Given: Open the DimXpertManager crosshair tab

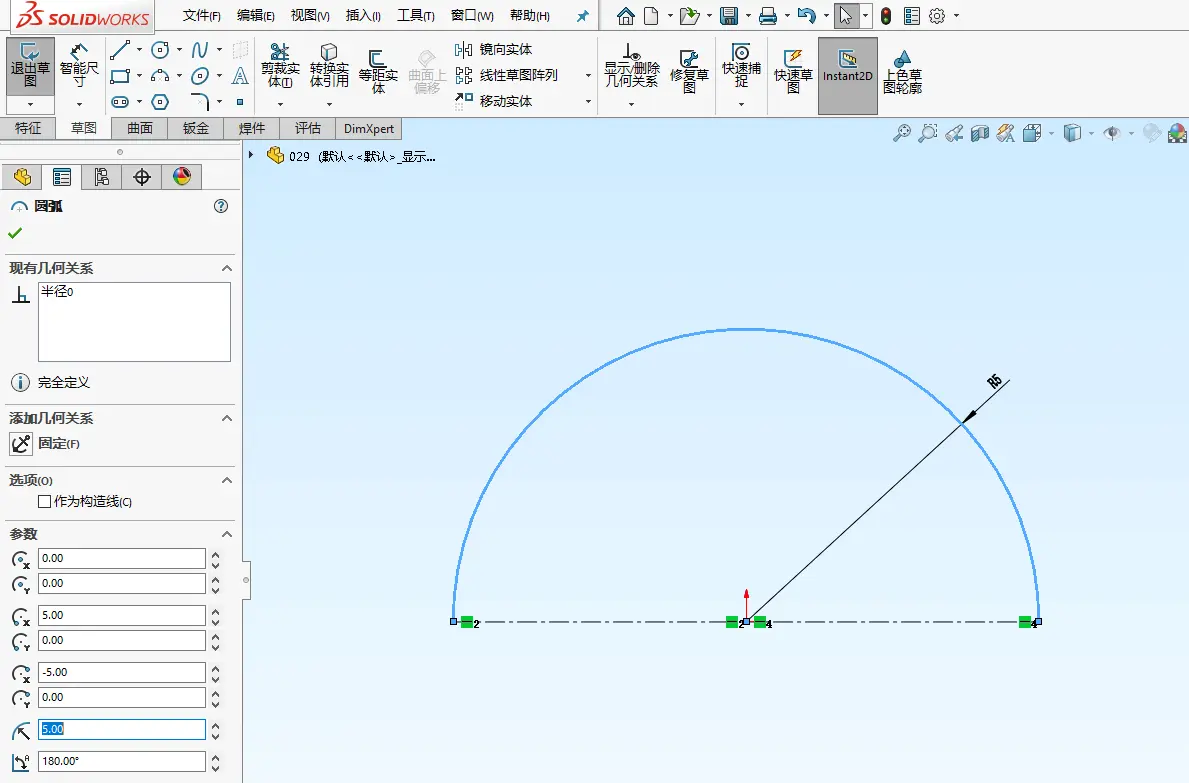Looking at the screenshot, I should click(142, 177).
